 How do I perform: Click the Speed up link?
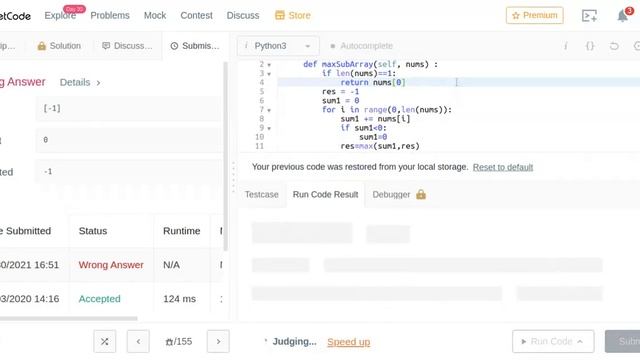pos(349,342)
